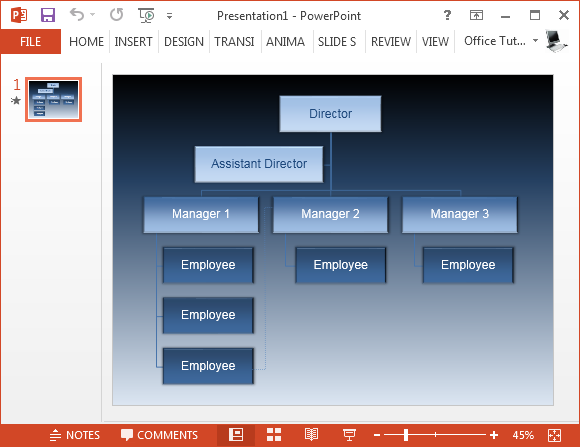Click the Save icon in quick access toolbar
Screen dimensions: 580x447
click(x=48, y=16)
